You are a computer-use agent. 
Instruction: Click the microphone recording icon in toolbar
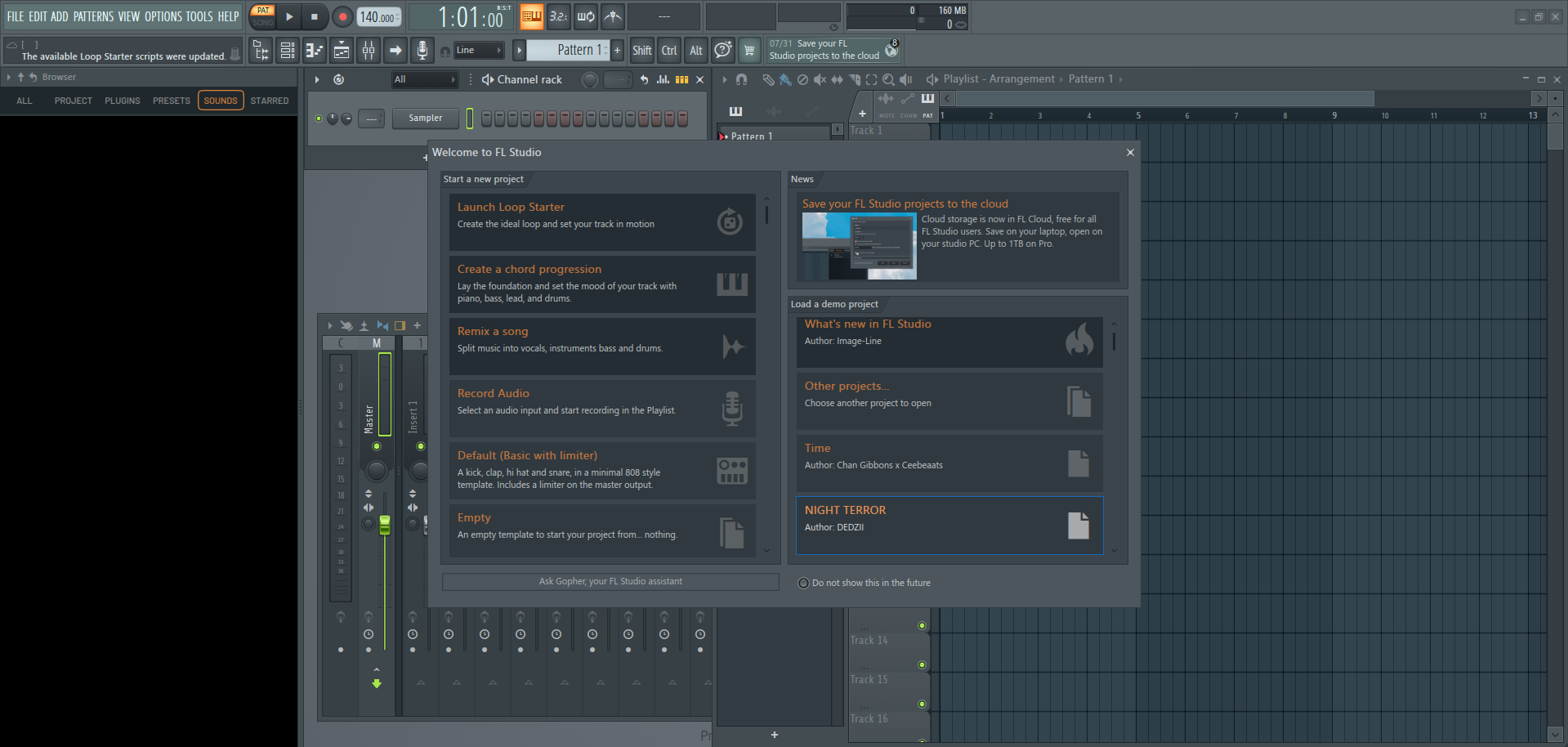(422, 51)
